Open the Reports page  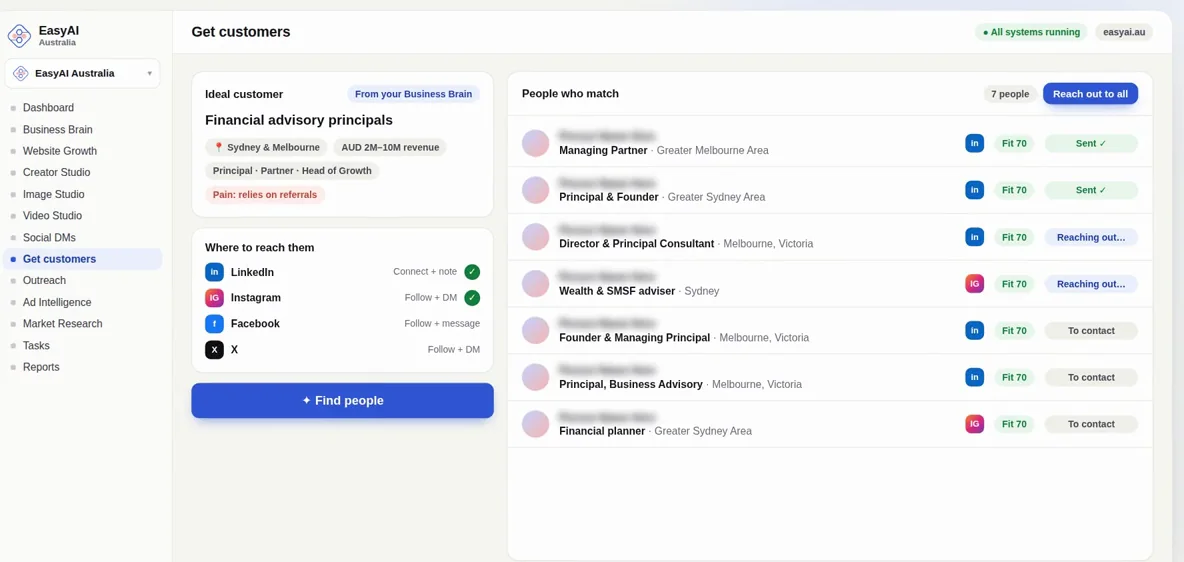[x=41, y=367]
